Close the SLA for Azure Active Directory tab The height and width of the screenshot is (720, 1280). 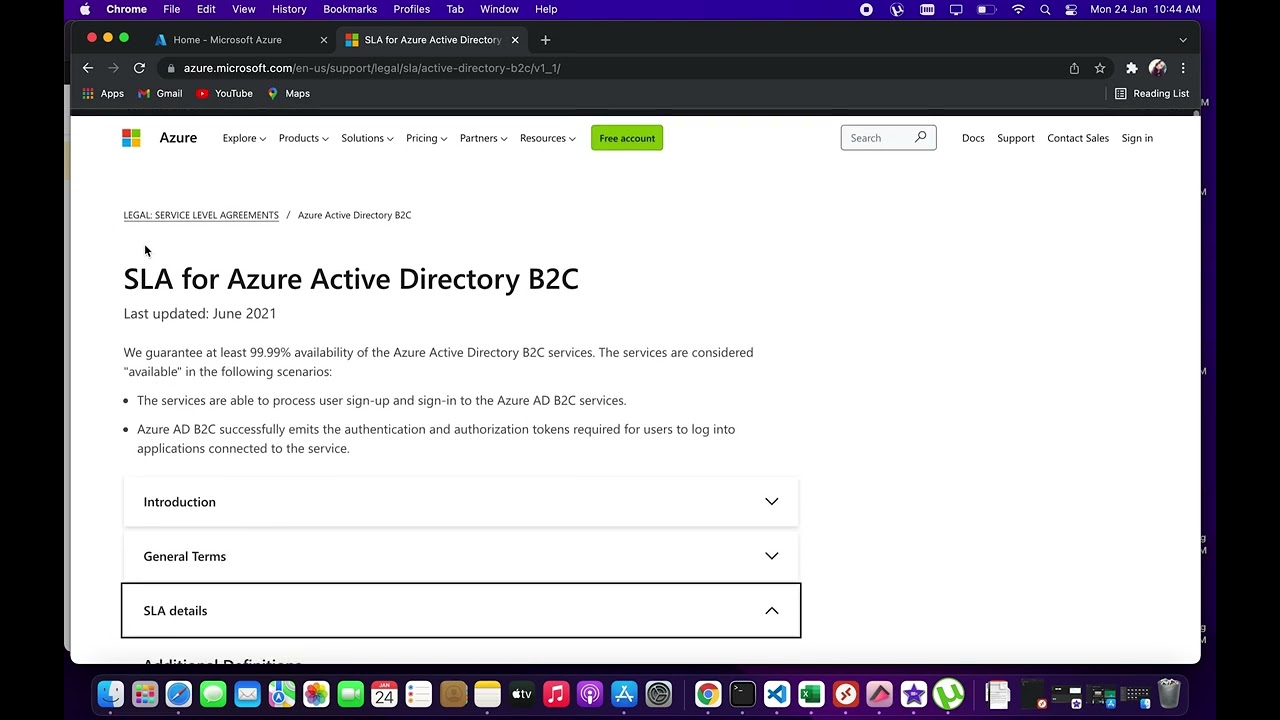pos(515,40)
